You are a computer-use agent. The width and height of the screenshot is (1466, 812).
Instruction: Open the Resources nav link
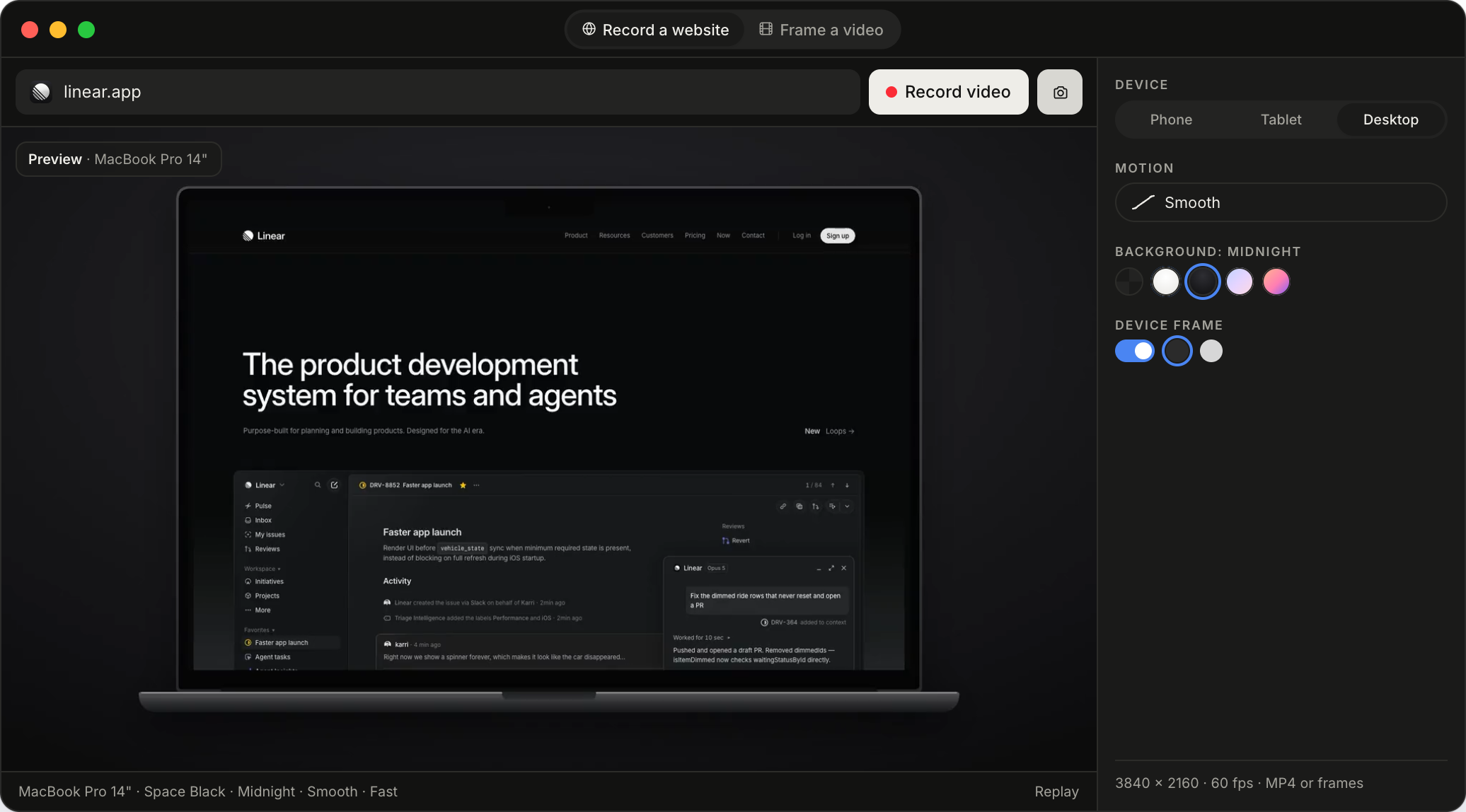614,236
